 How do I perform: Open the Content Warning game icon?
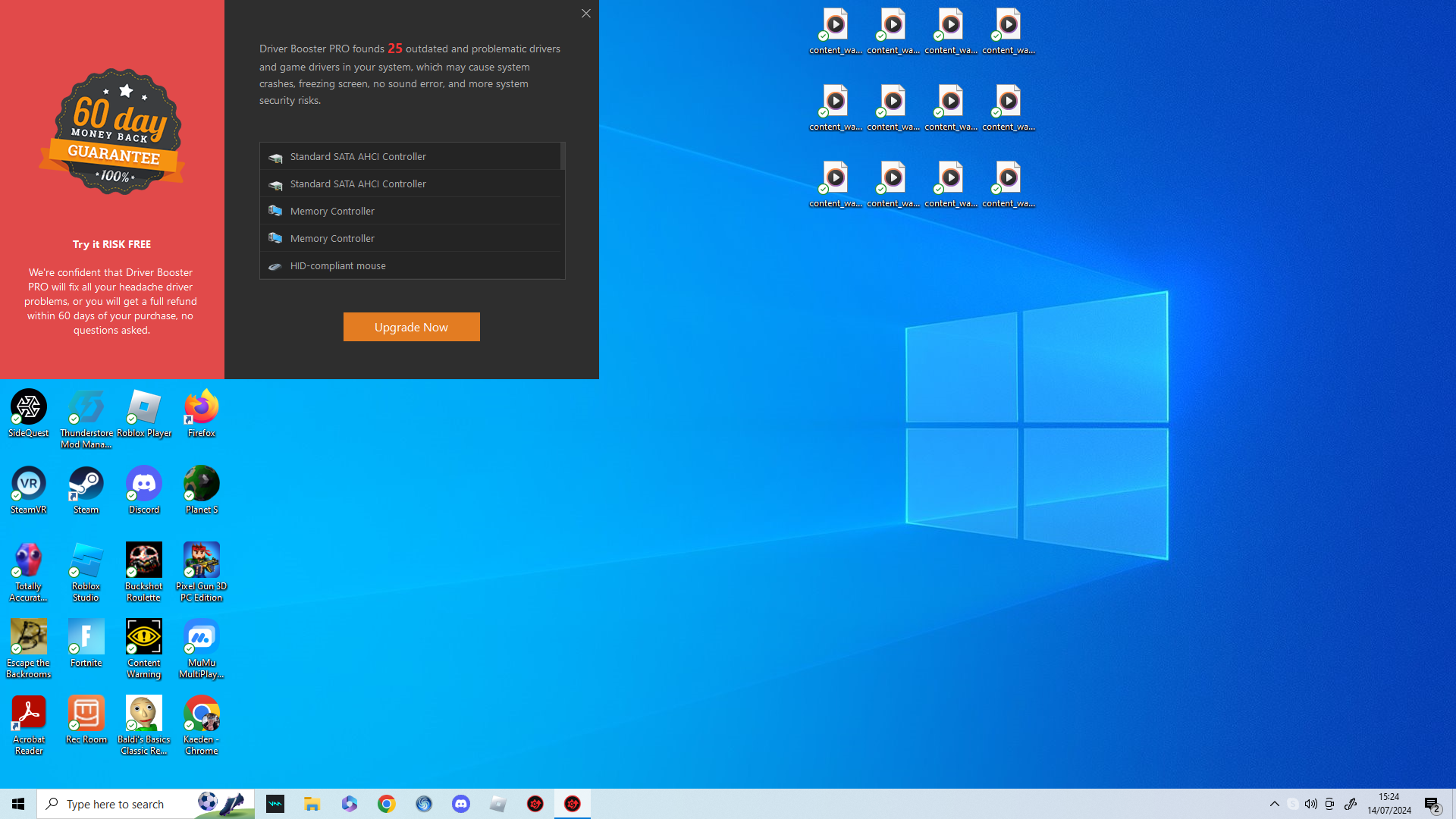coord(143,637)
